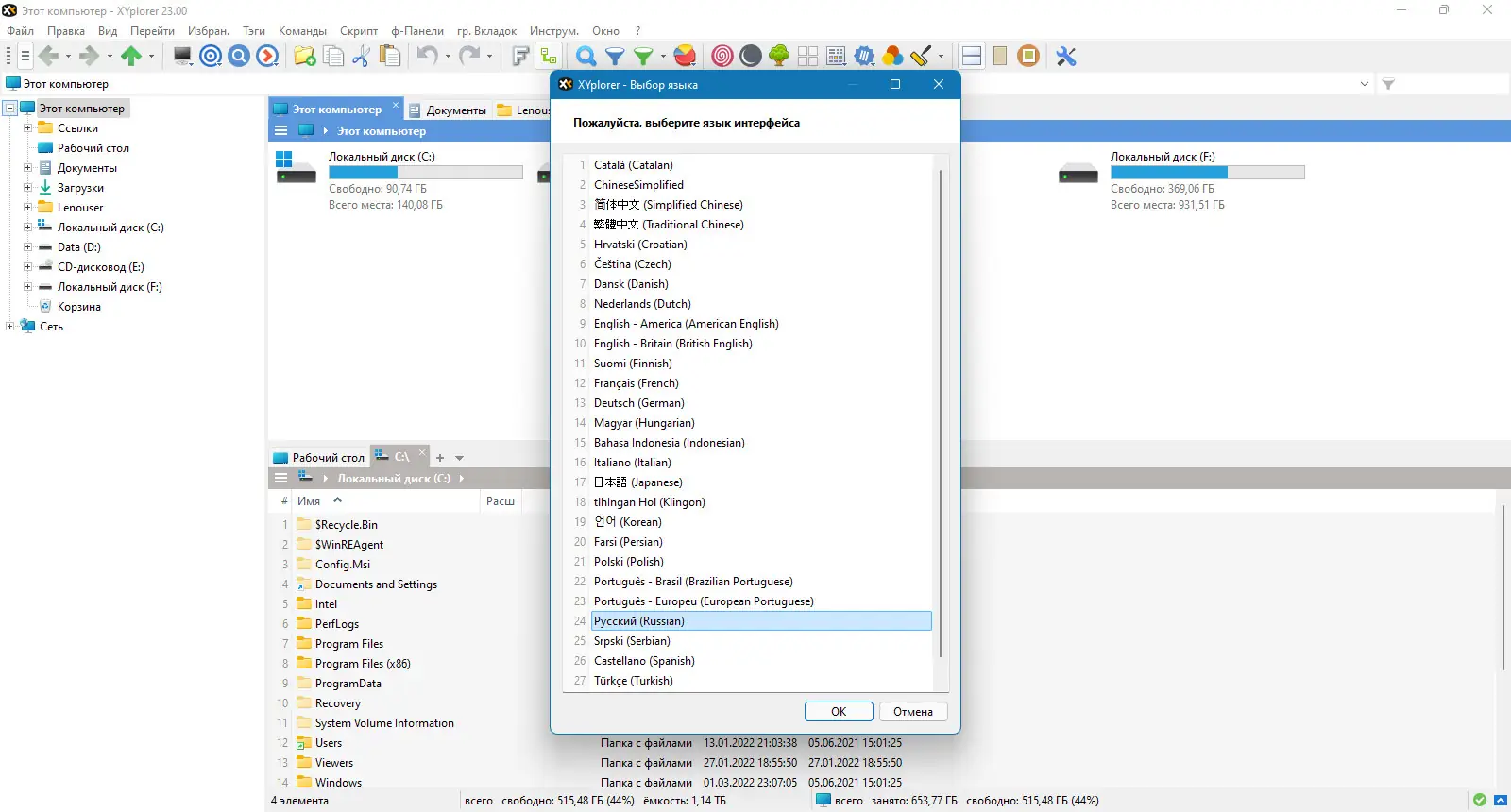The width and height of the screenshot is (1511, 812).
Task: Open the Файл menu
Action: coord(20,31)
